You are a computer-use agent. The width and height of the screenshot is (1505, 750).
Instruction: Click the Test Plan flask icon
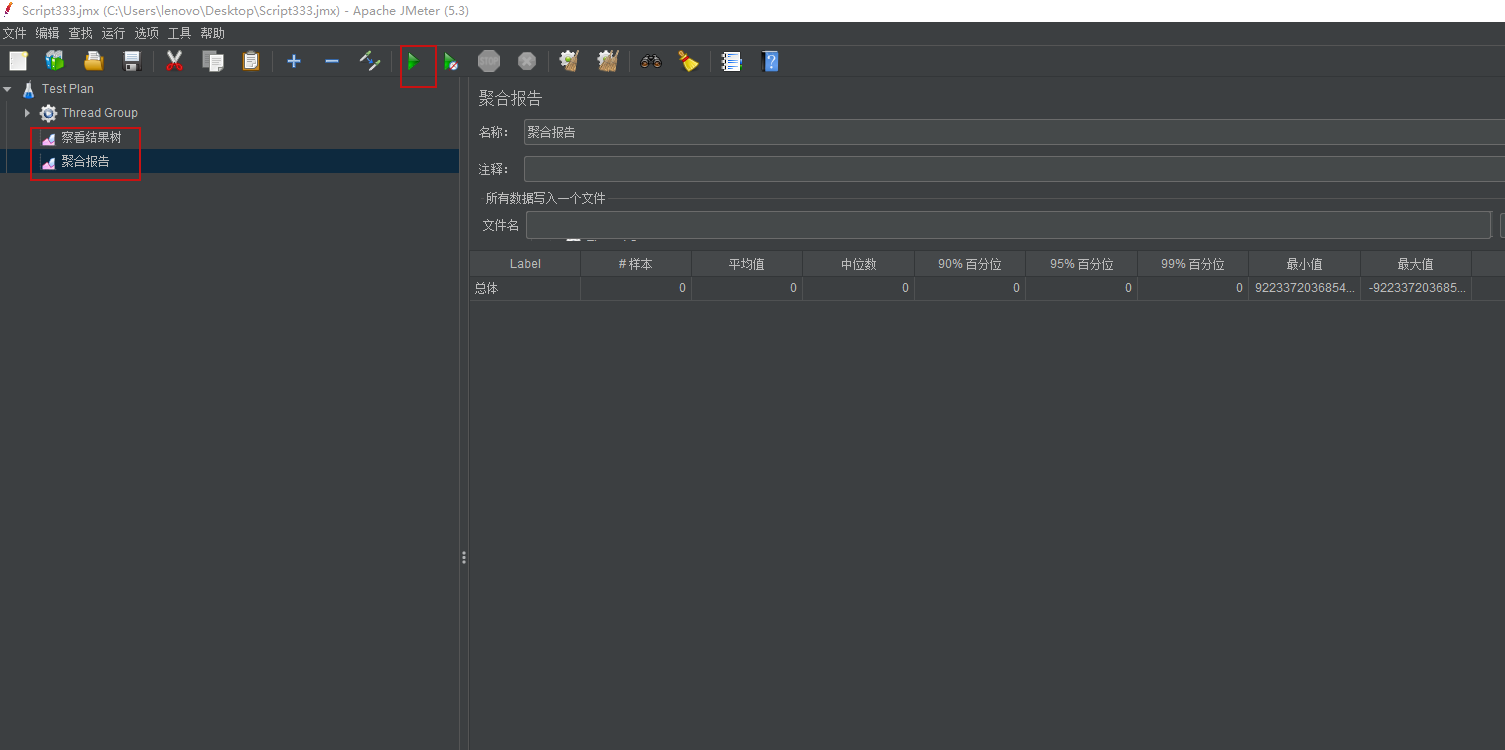pos(28,89)
